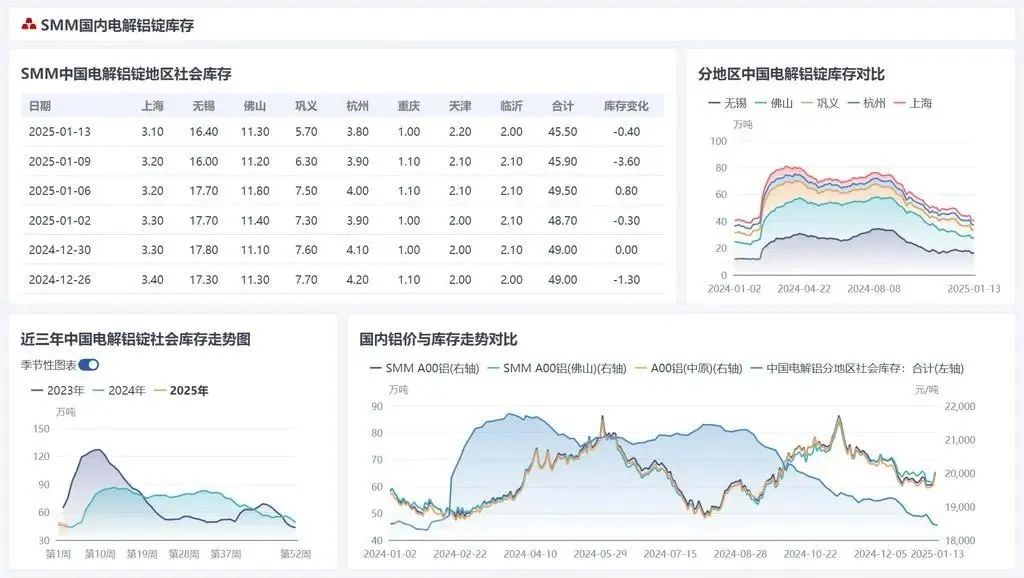Click the total value 45.90
The height and width of the screenshot is (578, 1024).
tap(562, 161)
